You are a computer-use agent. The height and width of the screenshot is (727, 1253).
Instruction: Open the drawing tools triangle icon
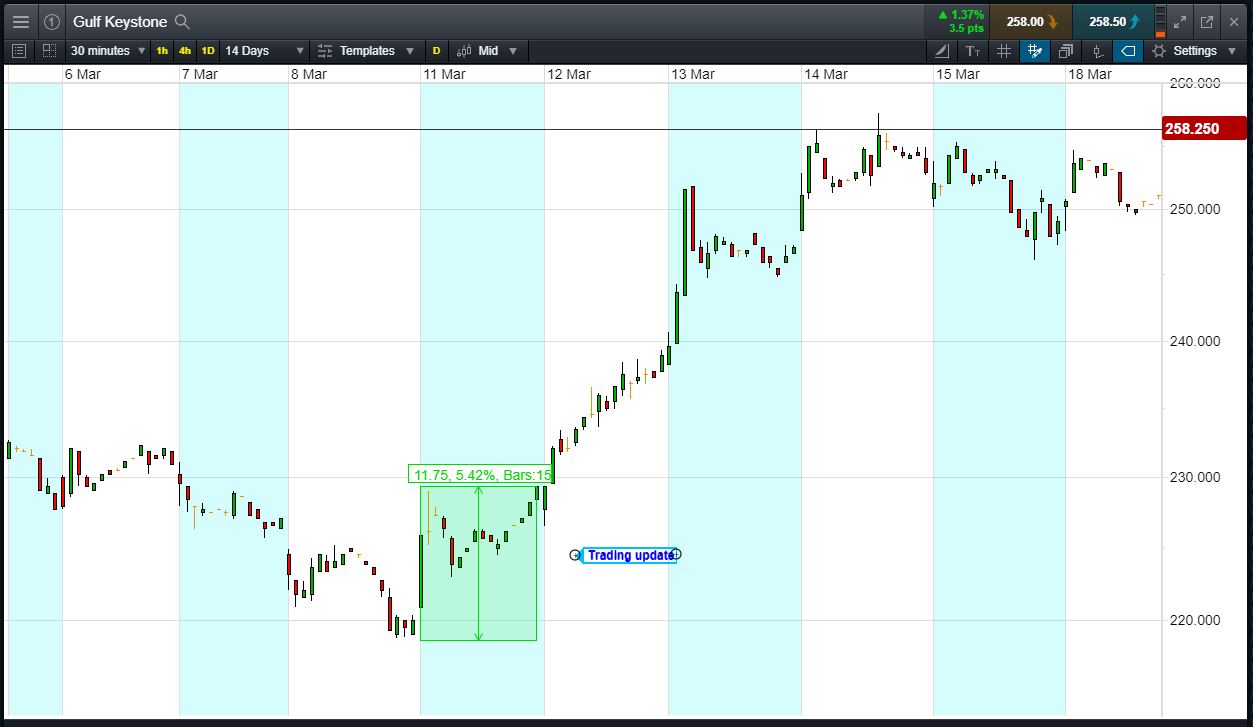(x=942, y=51)
